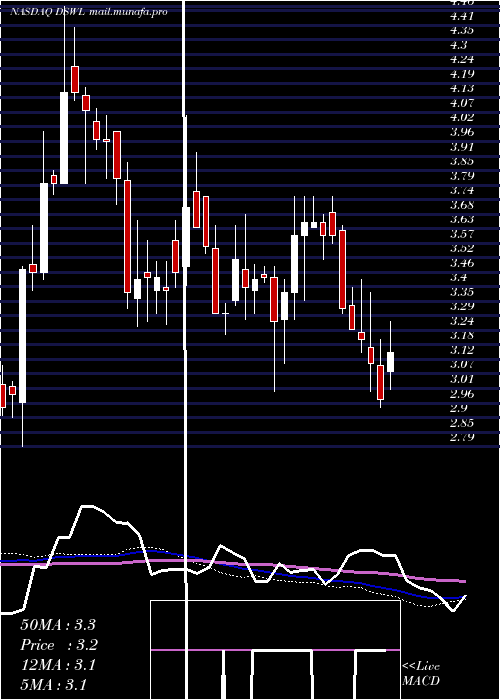
Task: Select the 2.96 price axis label
Action: pyautogui.click(x=462, y=394)
